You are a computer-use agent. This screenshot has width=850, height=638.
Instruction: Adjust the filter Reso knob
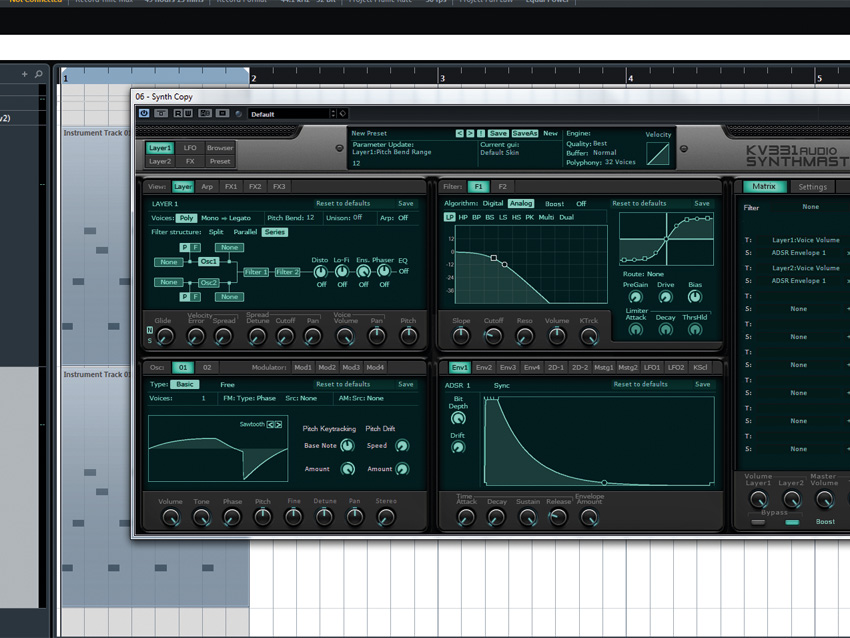tap(524, 336)
